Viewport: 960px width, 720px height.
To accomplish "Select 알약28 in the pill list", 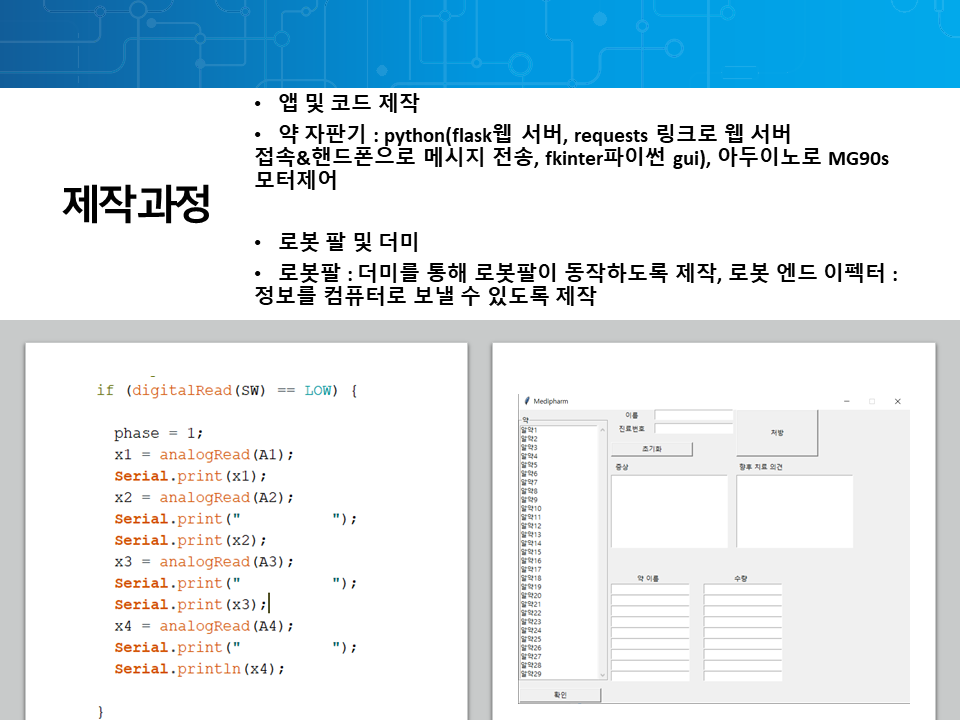I will [x=531, y=665].
